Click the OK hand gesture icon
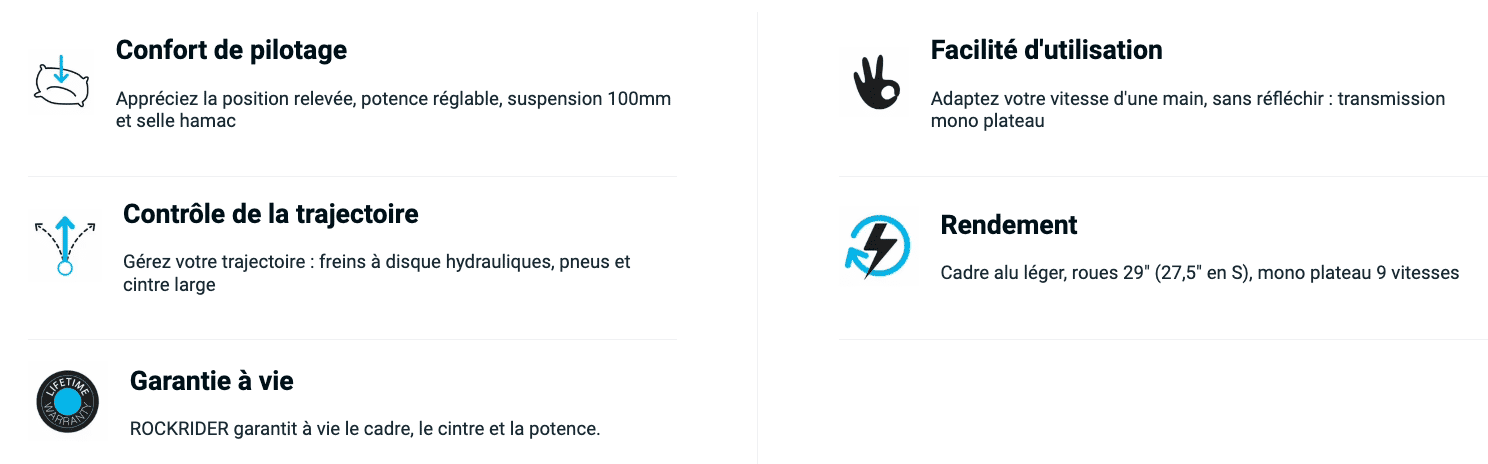The image size is (1488, 464). point(876,82)
